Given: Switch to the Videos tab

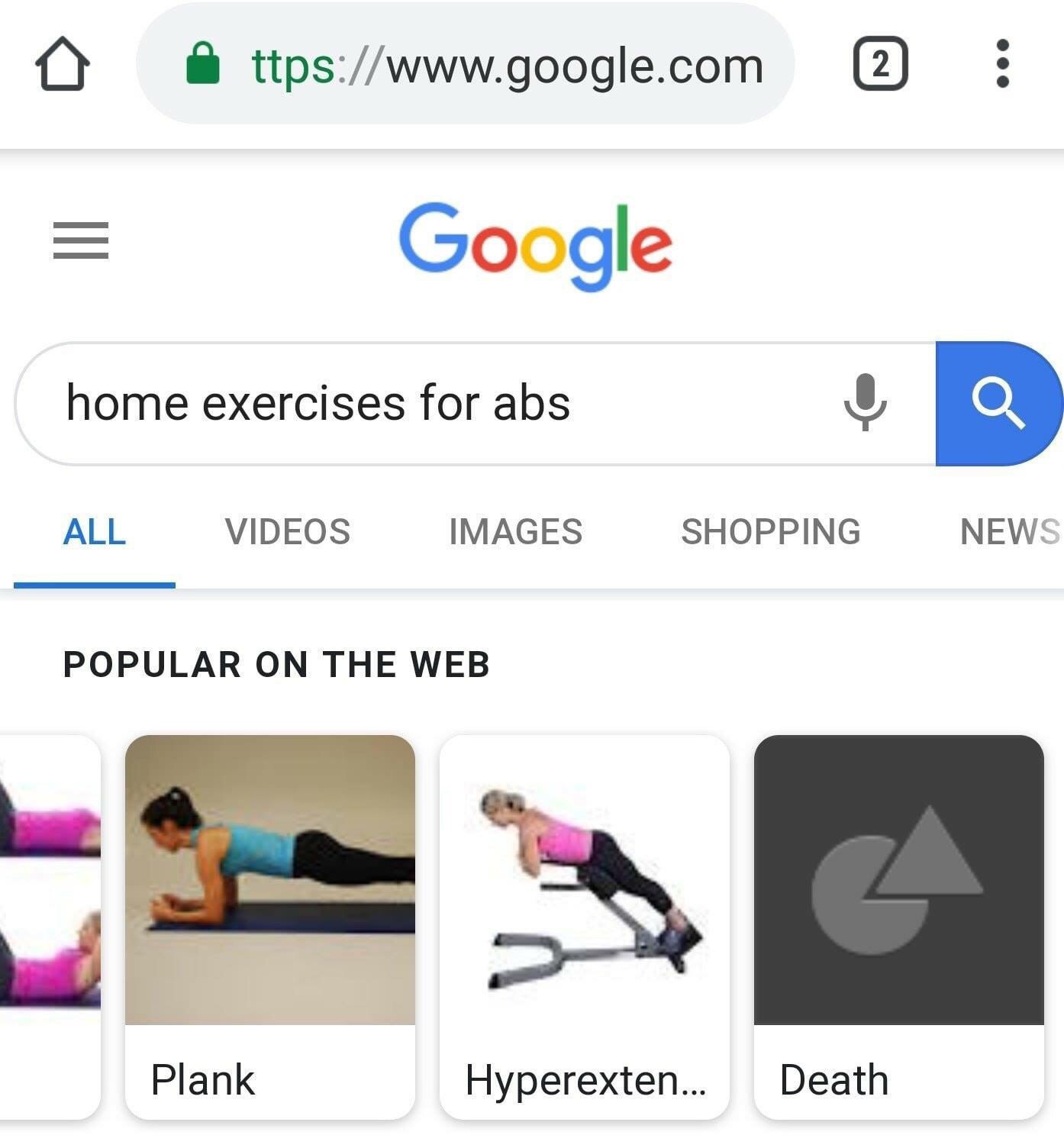Looking at the screenshot, I should (288, 532).
